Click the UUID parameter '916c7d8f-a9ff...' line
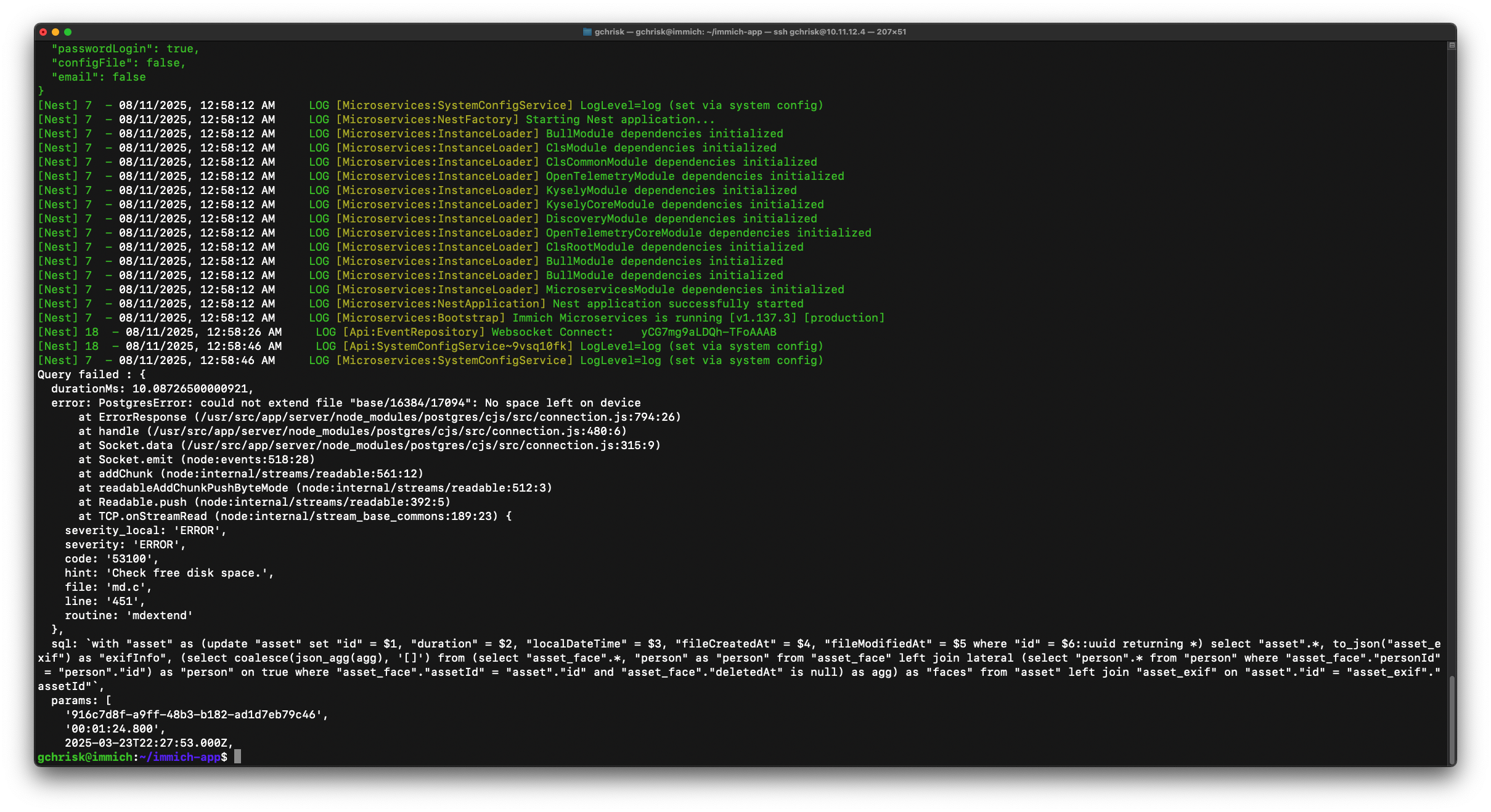Image resolution: width=1491 pixels, height=812 pixels. tap(196, 715)
